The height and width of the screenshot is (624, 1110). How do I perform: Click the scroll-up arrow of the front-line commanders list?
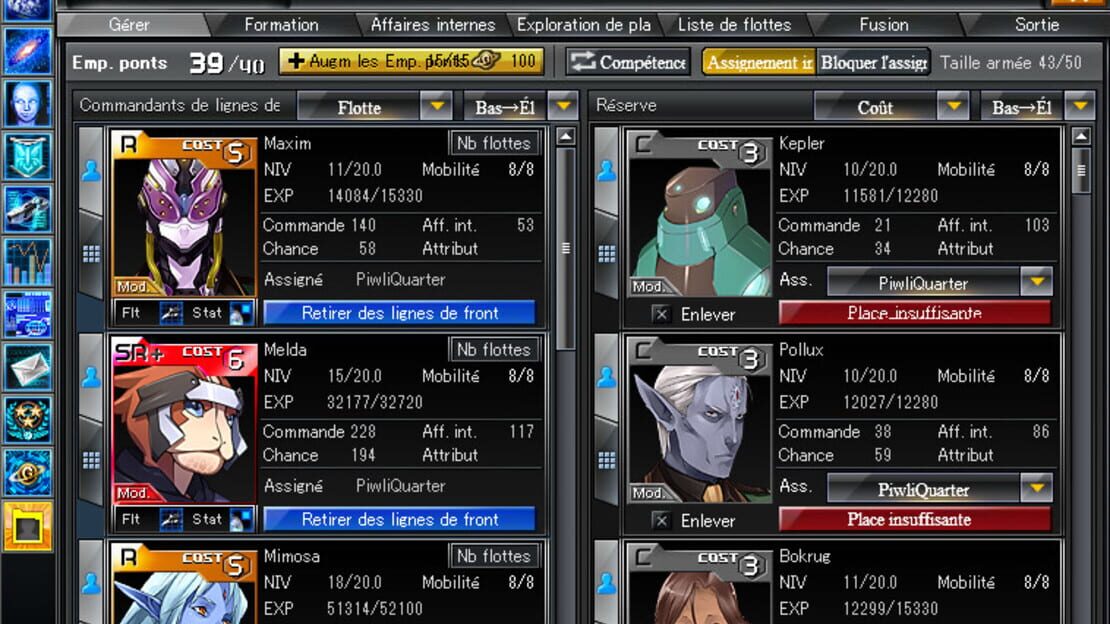tap(566, 136)
